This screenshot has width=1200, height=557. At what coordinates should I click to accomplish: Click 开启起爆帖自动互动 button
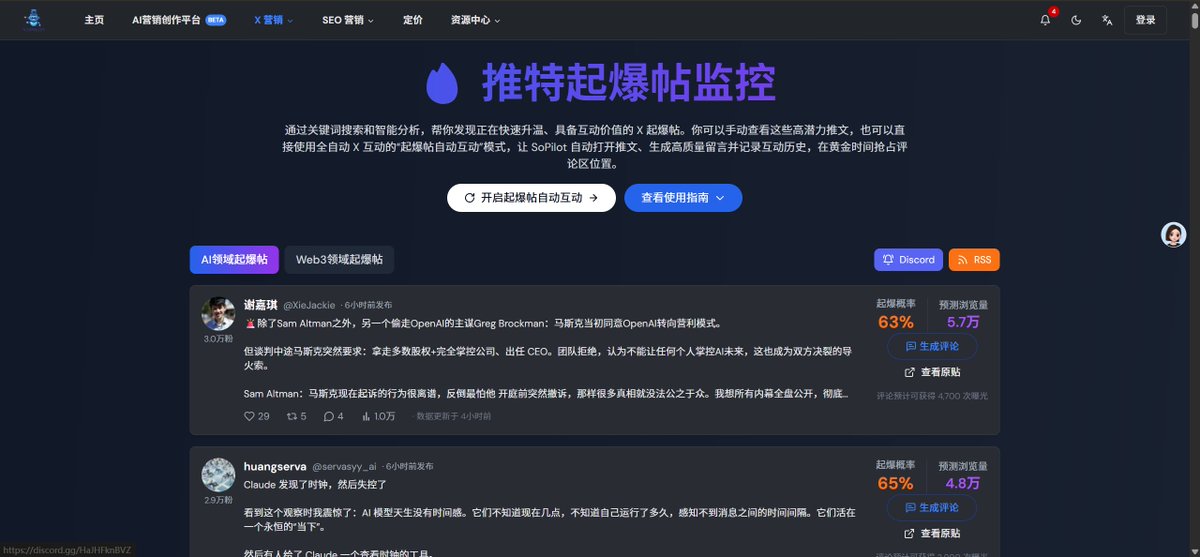pyautogui.click(x=531, y=198)
